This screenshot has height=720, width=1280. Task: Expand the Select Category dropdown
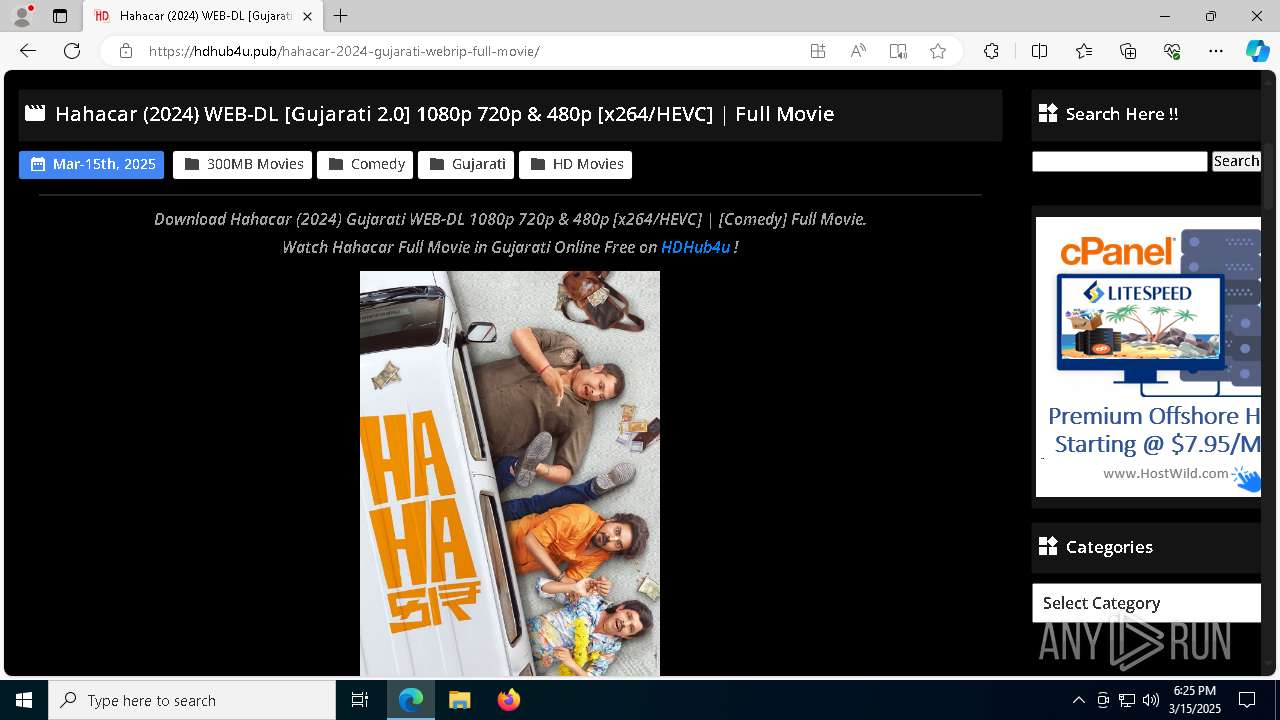(1146, 603)
